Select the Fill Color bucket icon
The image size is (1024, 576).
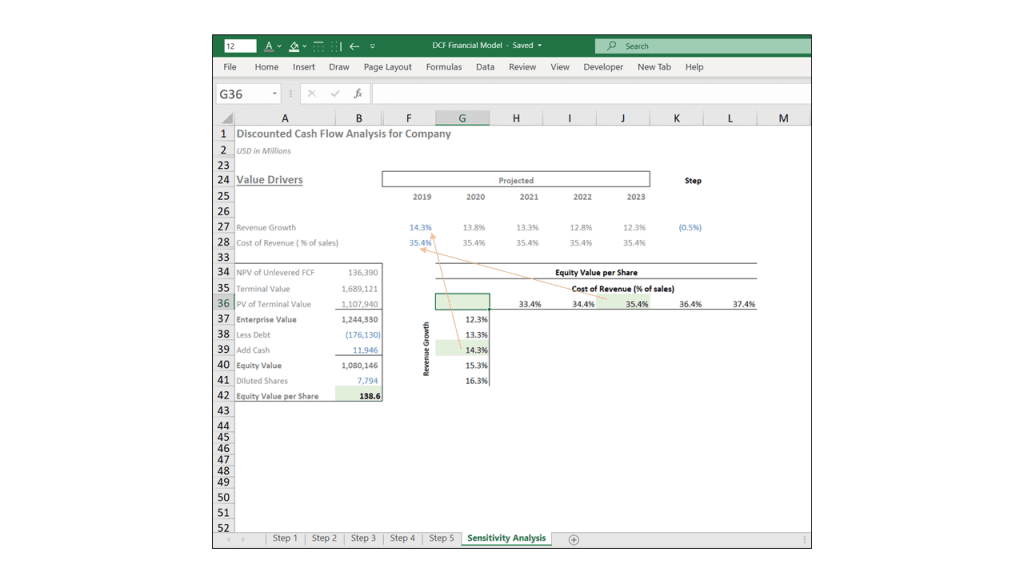click(x=293, y=46)
